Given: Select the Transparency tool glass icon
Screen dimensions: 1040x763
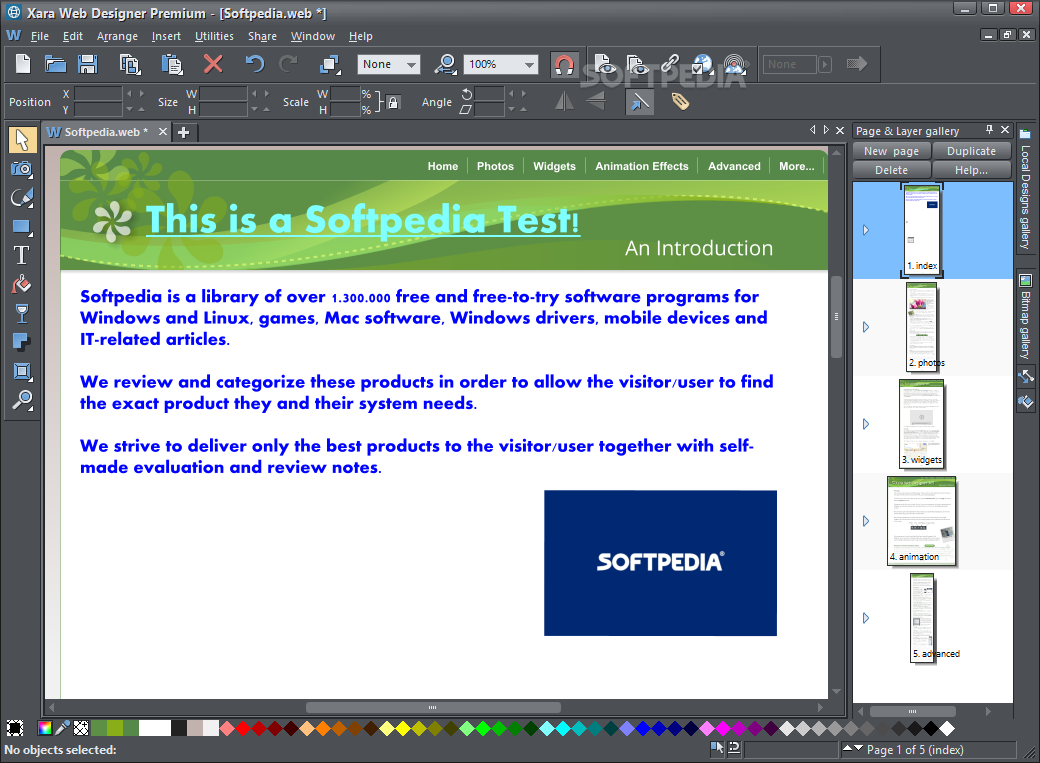Looking at the screenshot, I should (22, 313).
